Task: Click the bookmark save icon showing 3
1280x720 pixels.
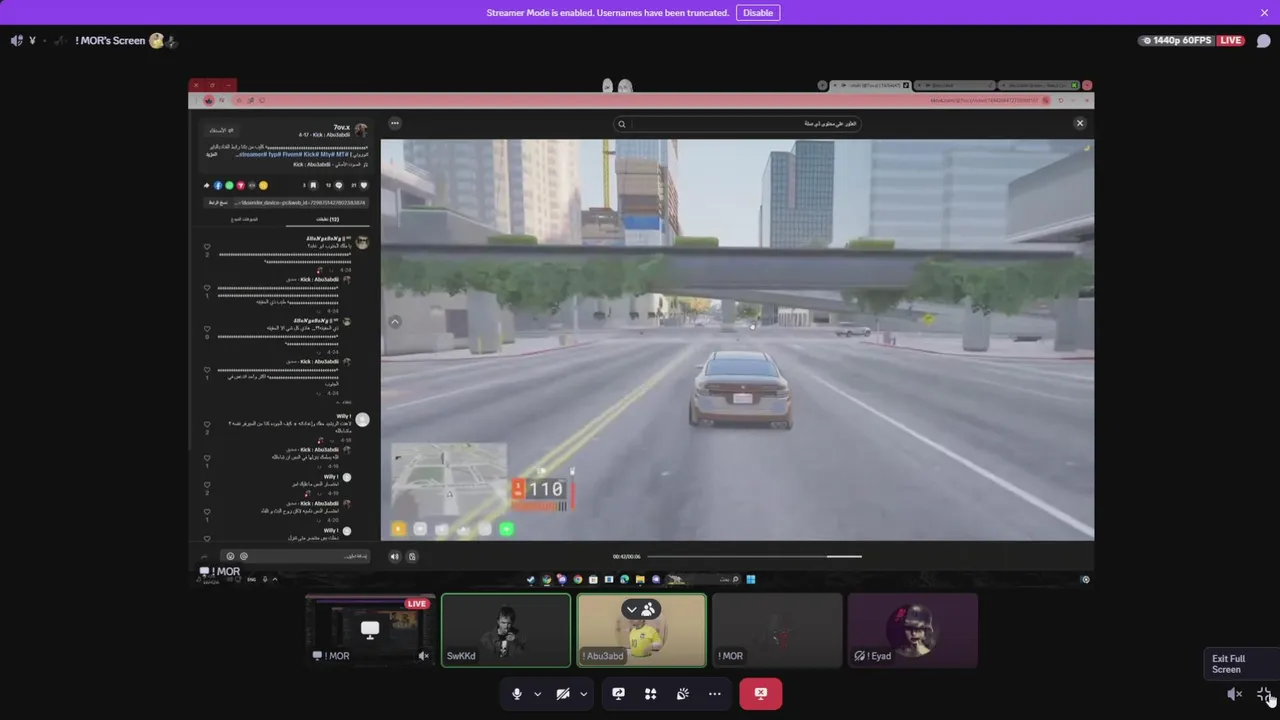Action: point(313,185)
